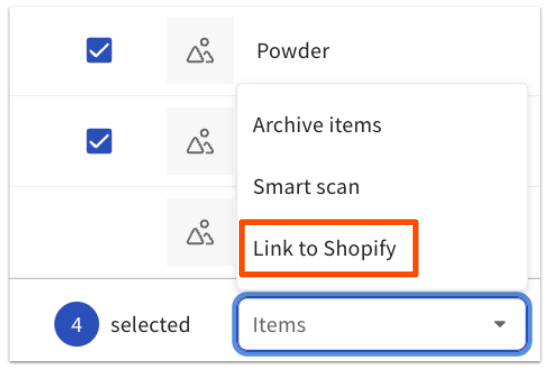The image size is (548, 370).
Task: Select the Link to Shopify option
Action: tap(324, 248)
